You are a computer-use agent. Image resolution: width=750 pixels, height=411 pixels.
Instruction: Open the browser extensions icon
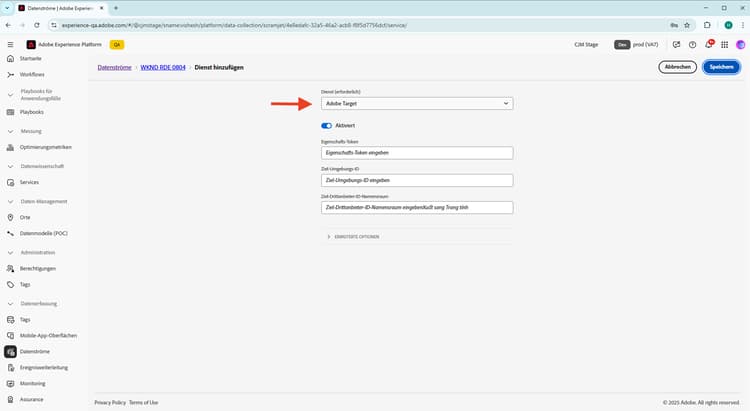pyautogui.click(x=707, y=25)
